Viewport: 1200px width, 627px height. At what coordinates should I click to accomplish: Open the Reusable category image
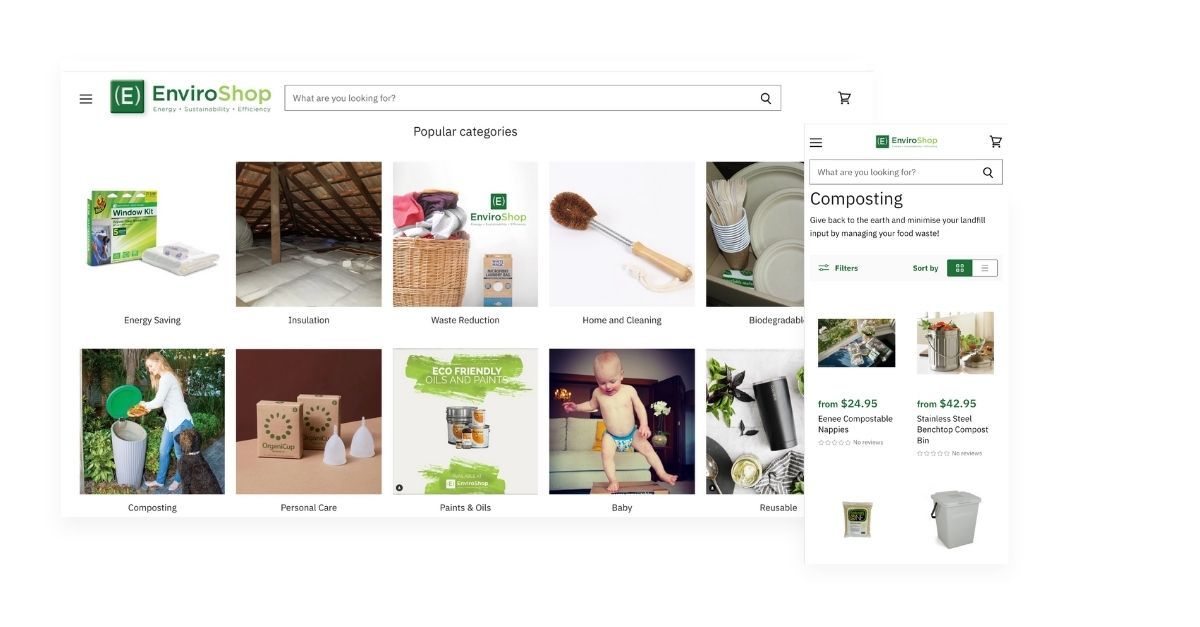[x=755, y=421]
